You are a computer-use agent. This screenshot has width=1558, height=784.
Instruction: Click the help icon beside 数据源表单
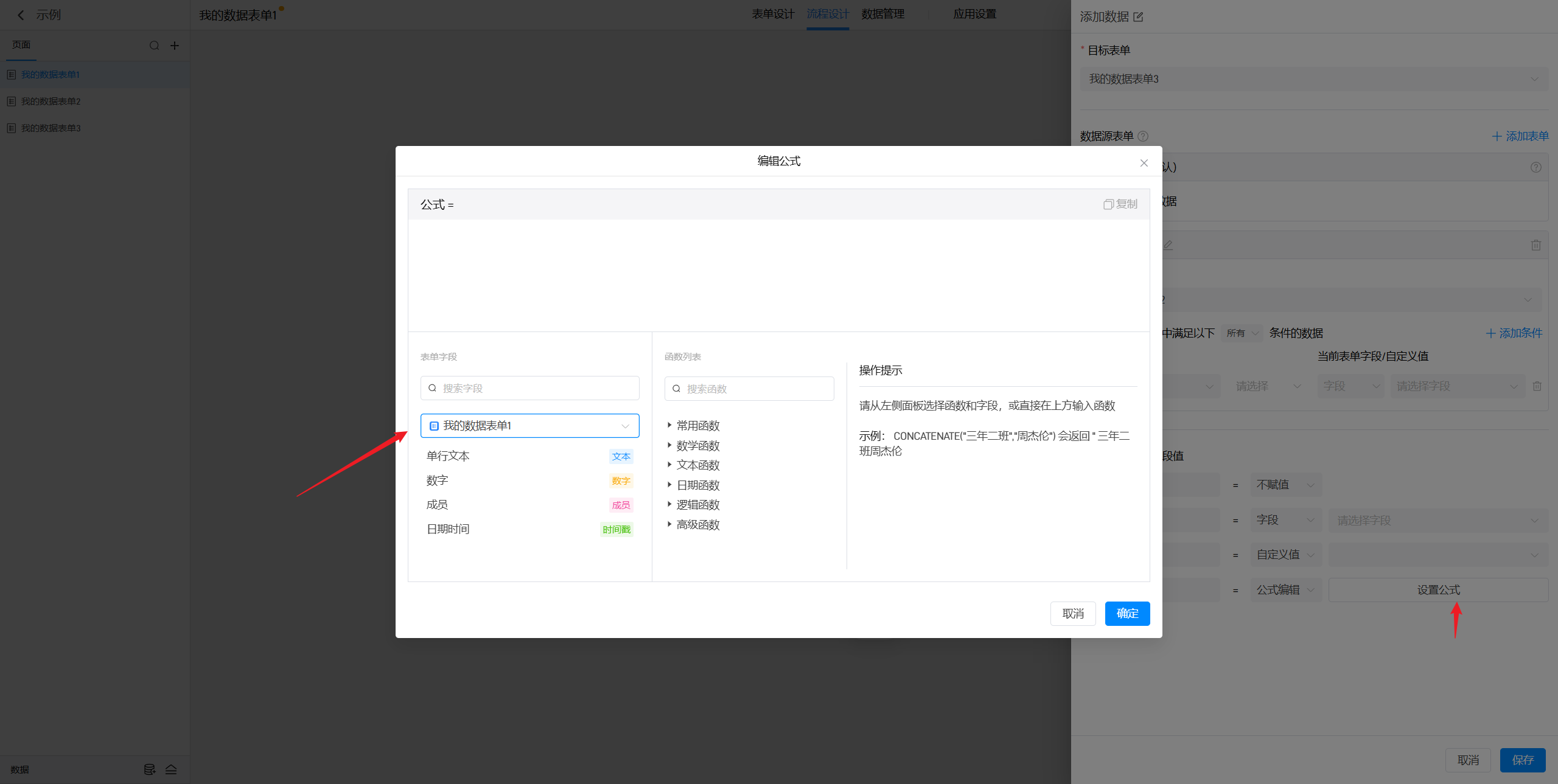click(x=1143, y=136)
